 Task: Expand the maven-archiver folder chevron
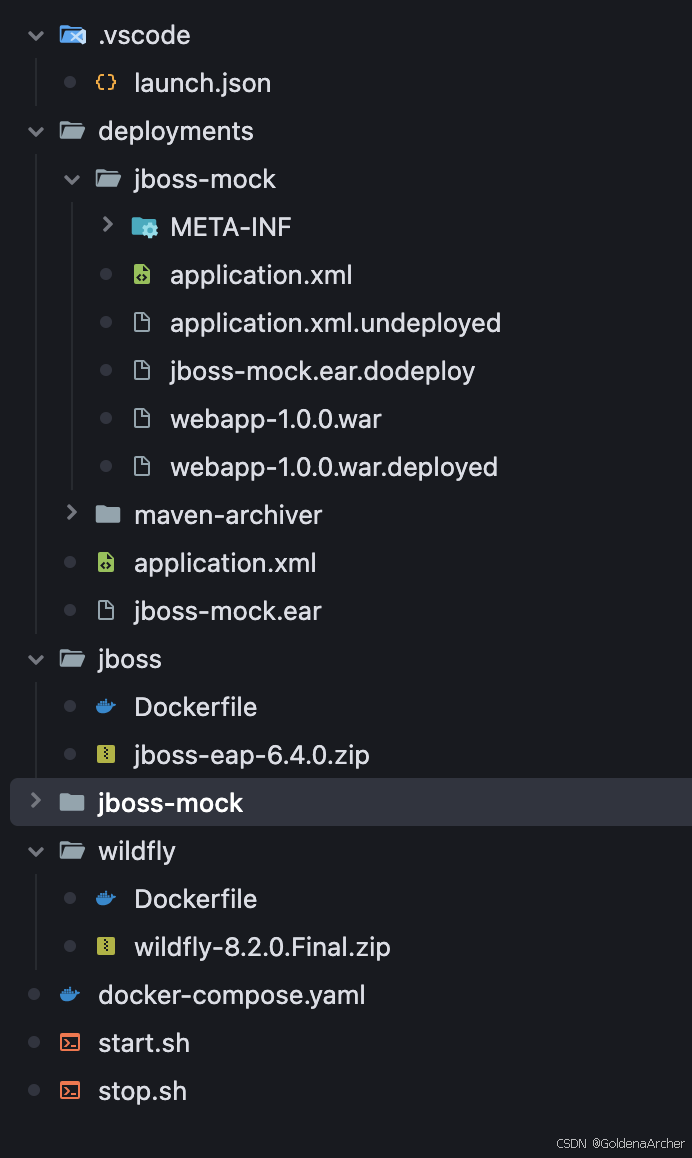[72, 513]
